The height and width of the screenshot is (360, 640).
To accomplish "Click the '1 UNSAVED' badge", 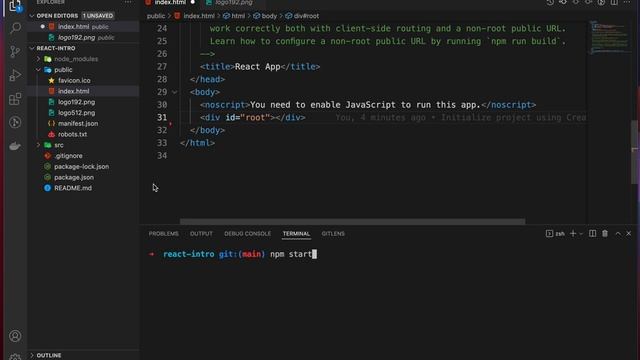I will pyautogui.click(x=98, y=16).
